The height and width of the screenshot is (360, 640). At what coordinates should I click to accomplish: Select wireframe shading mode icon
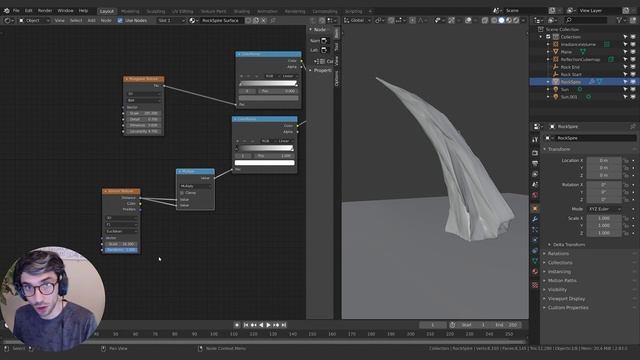[x=494, y=20]
